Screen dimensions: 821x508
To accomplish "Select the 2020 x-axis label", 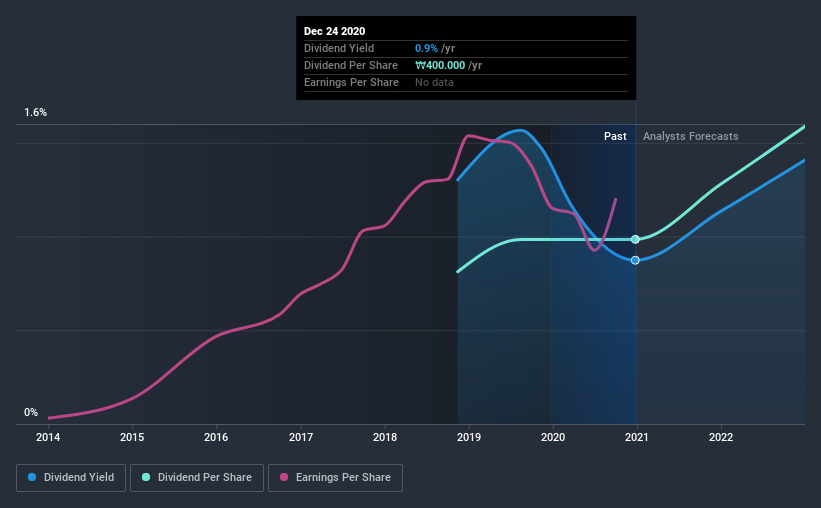I will [x=553, y=437].
